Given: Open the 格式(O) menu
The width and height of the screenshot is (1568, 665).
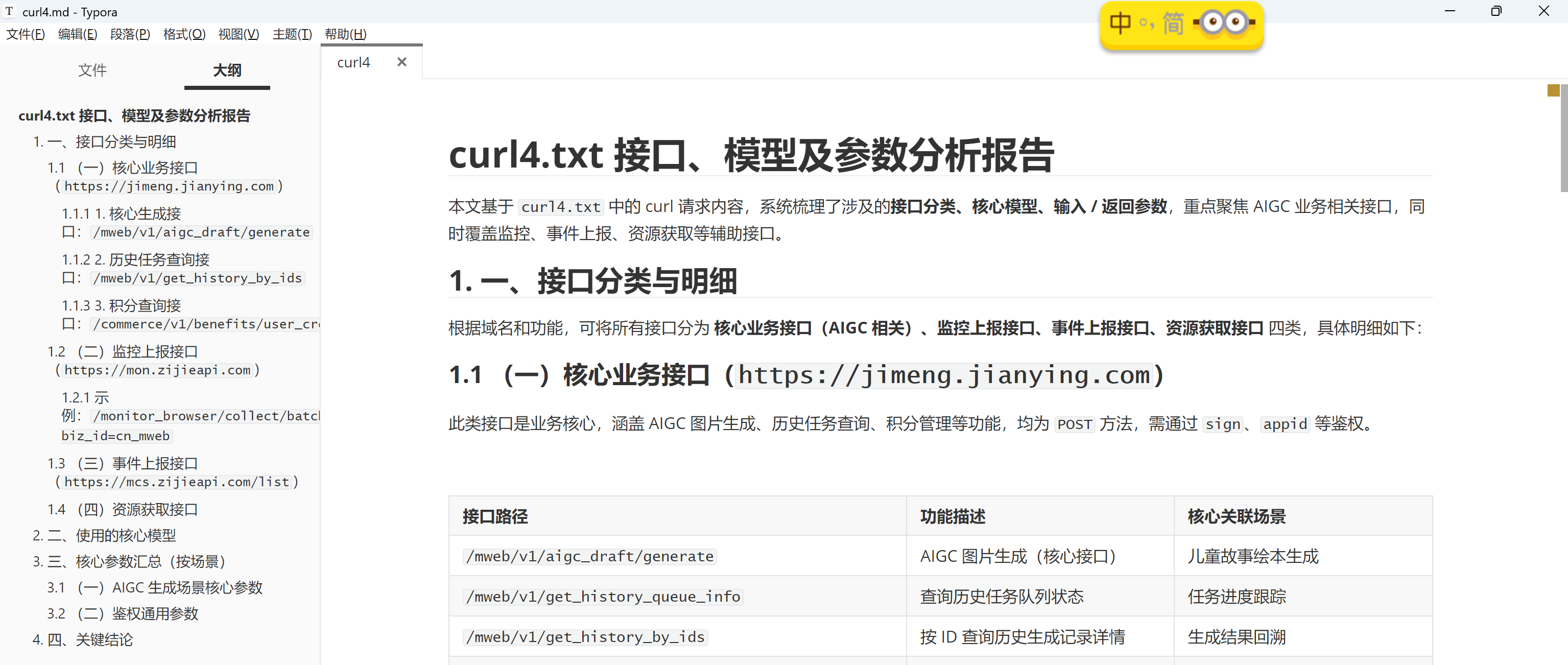Looking at the screenshot, I should coord(184,34).
